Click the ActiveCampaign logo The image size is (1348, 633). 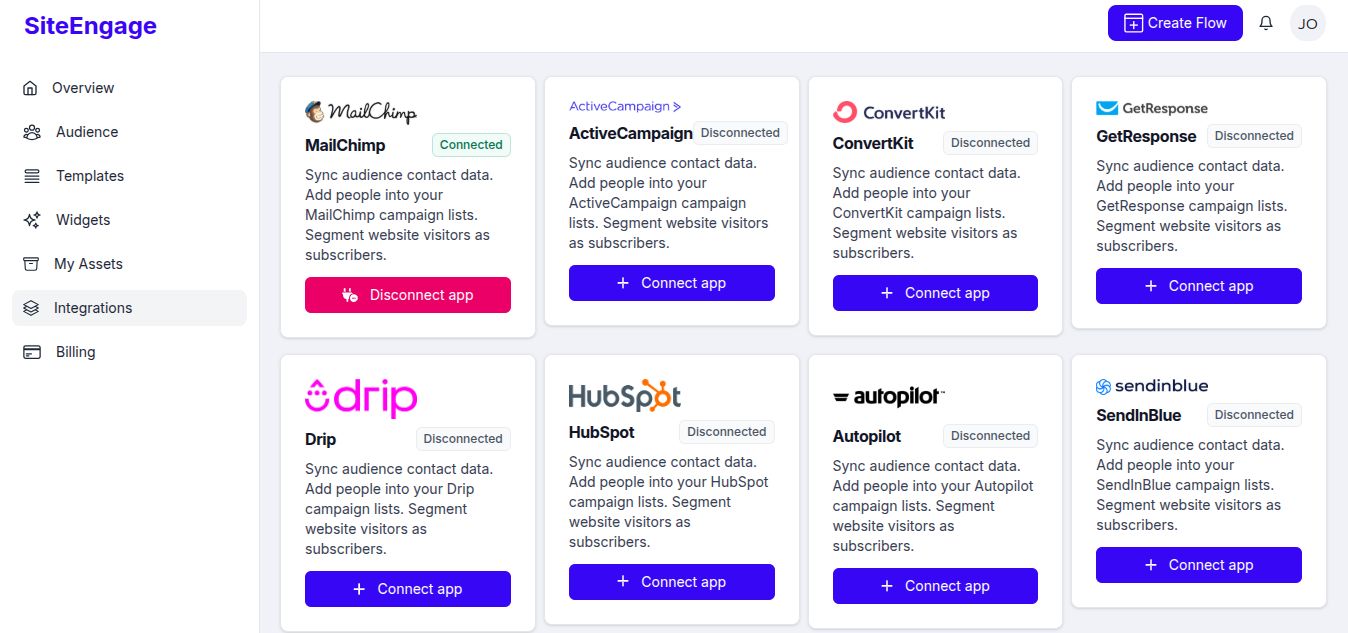pyautogui.click(x=625, y=106)
